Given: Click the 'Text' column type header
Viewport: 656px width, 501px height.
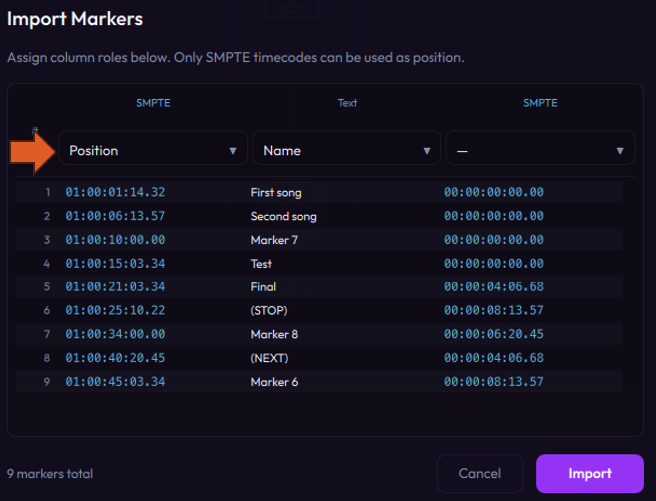Looking at the screenshot, I should click(347, 103).
